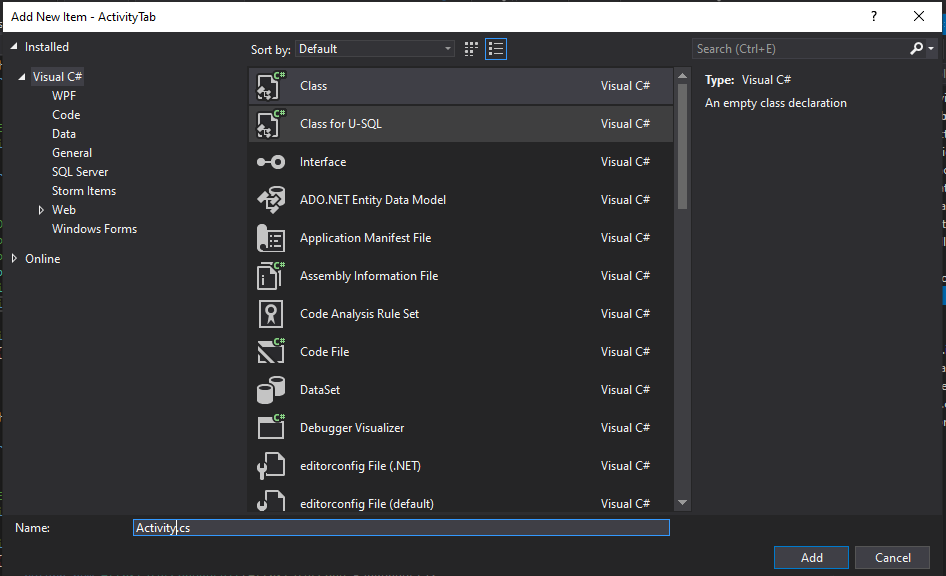Viewport: 946px width, 576px height.
Task: Close the Add New Item dialog
Action: click(919, 16)
